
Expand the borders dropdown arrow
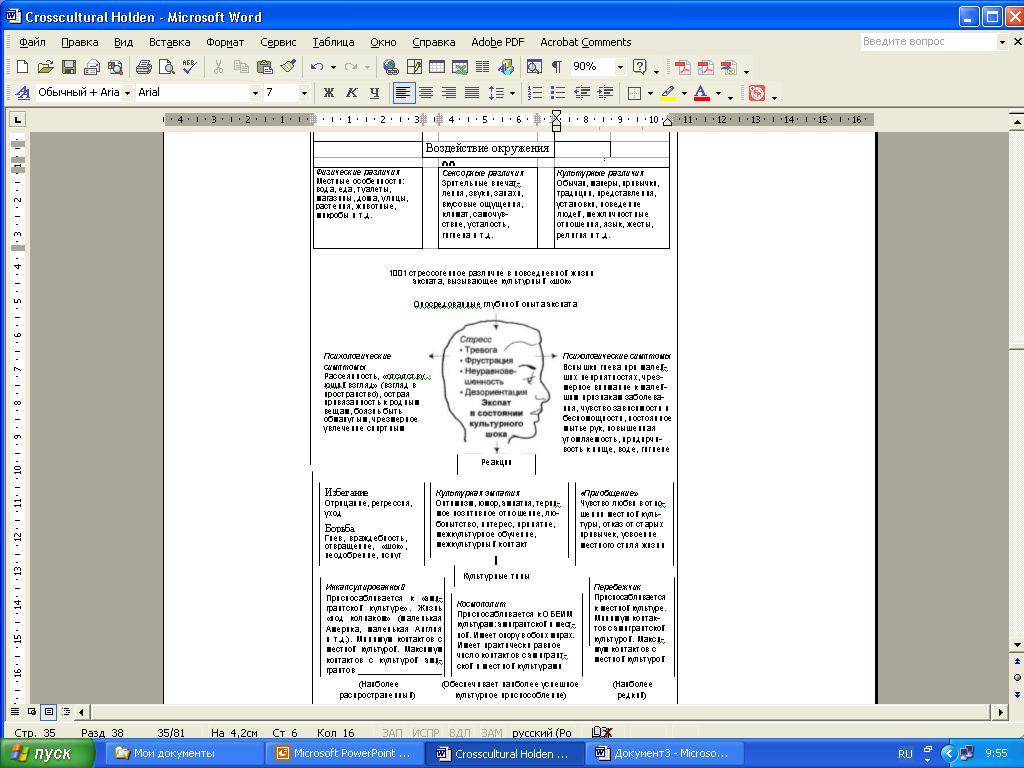(650, 93)
